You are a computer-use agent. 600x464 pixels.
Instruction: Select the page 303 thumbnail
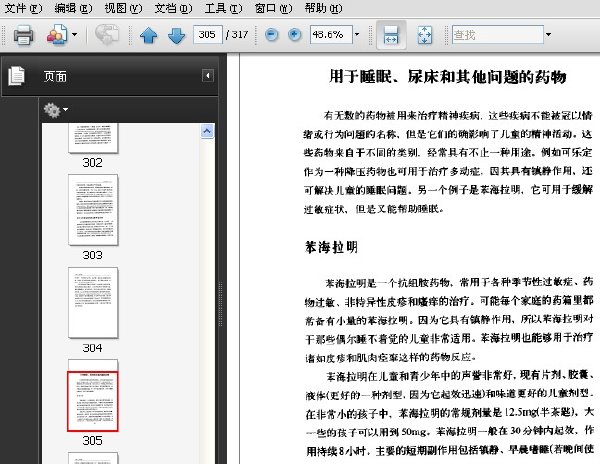(x=93, y=210)
